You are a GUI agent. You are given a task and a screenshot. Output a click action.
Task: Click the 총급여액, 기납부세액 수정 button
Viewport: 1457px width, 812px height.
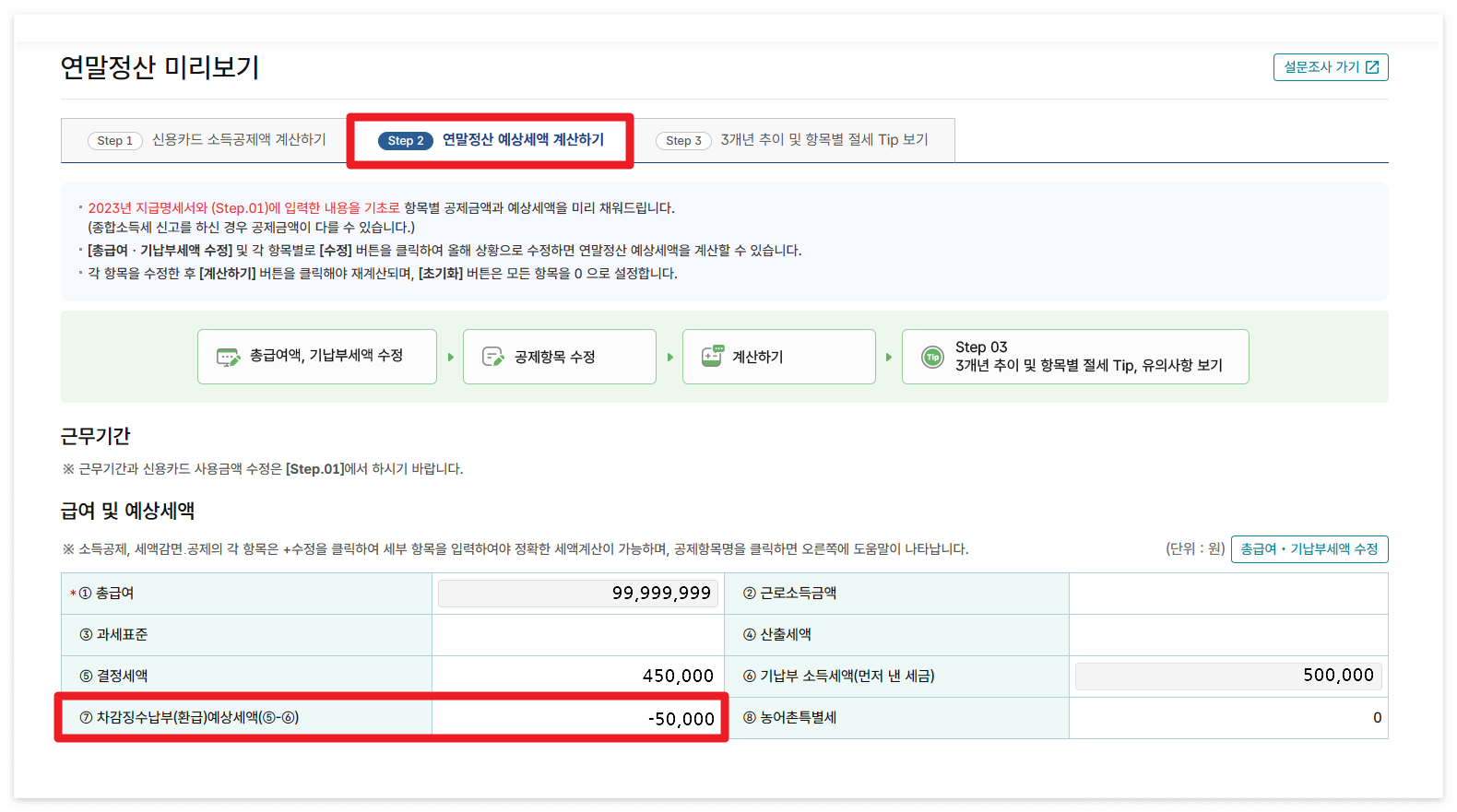point(317,357)
